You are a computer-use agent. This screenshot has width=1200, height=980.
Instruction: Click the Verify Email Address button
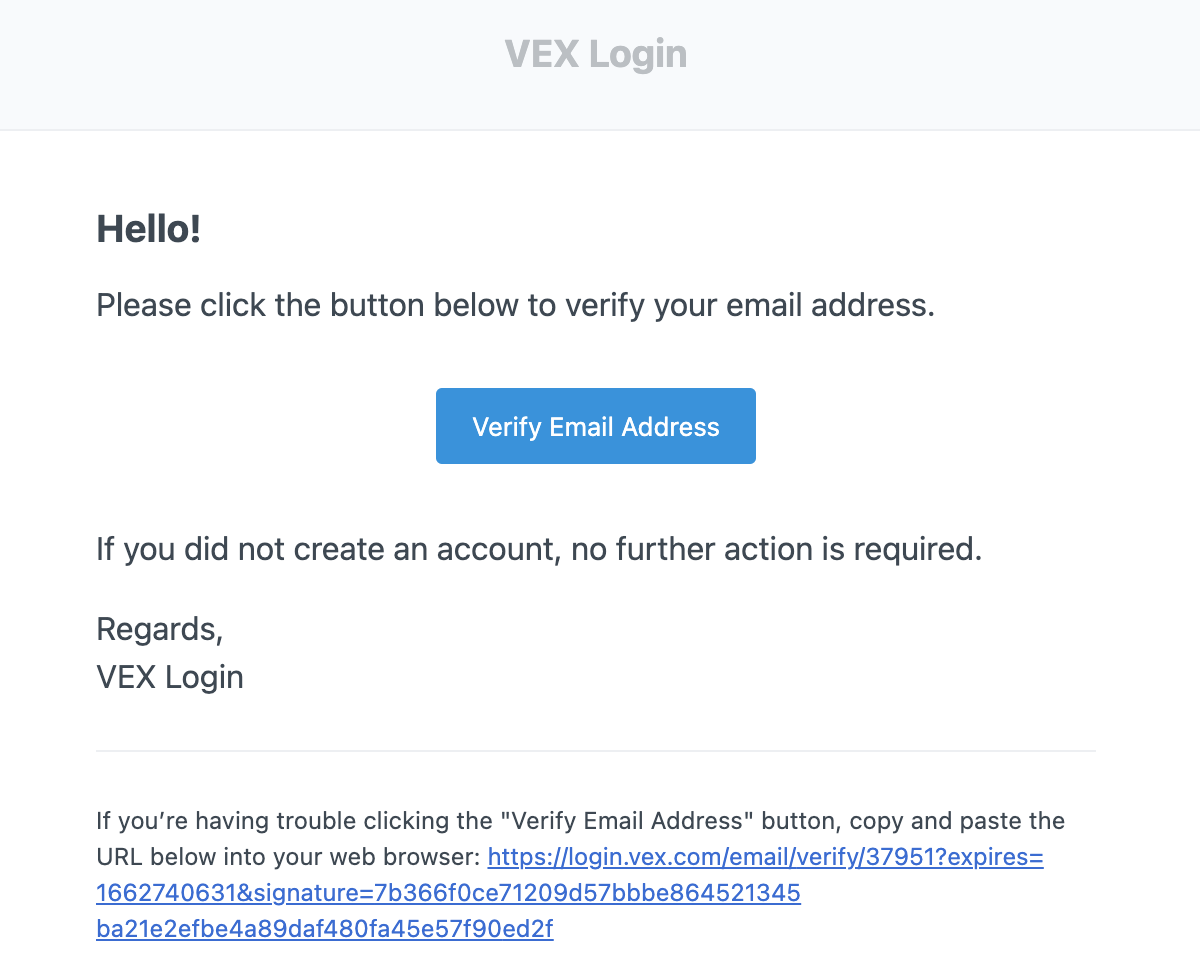tap(595, 426)
